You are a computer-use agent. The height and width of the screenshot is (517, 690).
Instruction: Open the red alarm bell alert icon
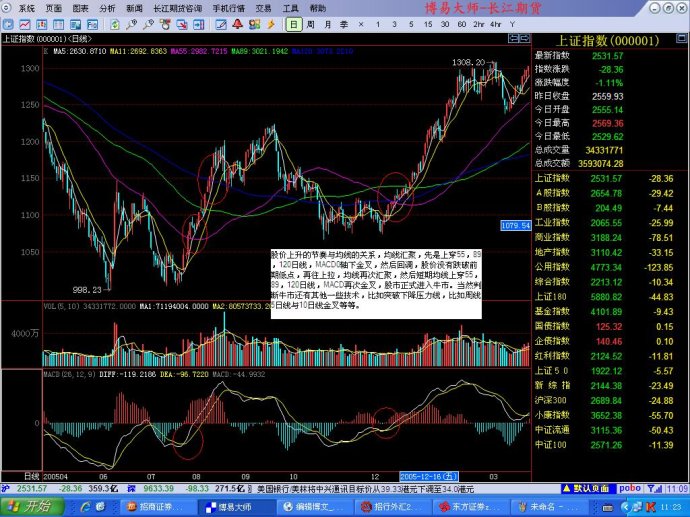click(x=238, y=24)
